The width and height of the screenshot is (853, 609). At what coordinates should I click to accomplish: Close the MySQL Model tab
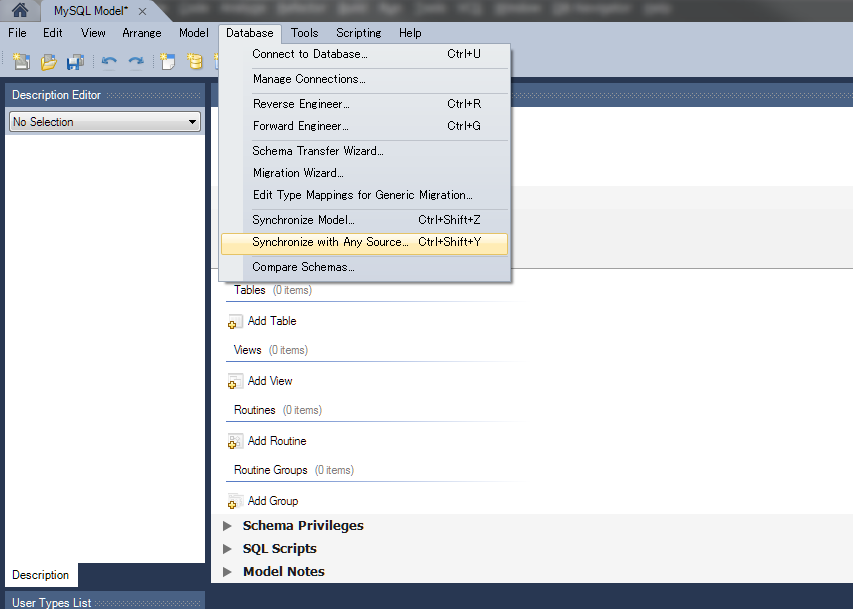pos(142,11)
